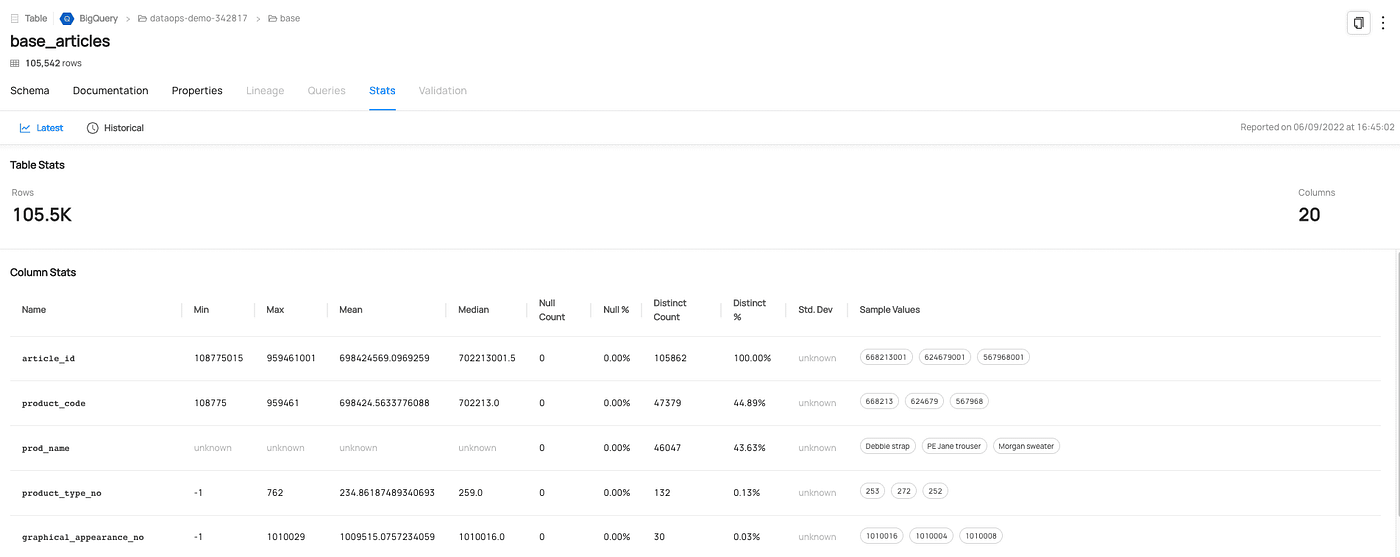Click the Distinct Count column header
The image size is (1400, 557).
coord(670,310)
